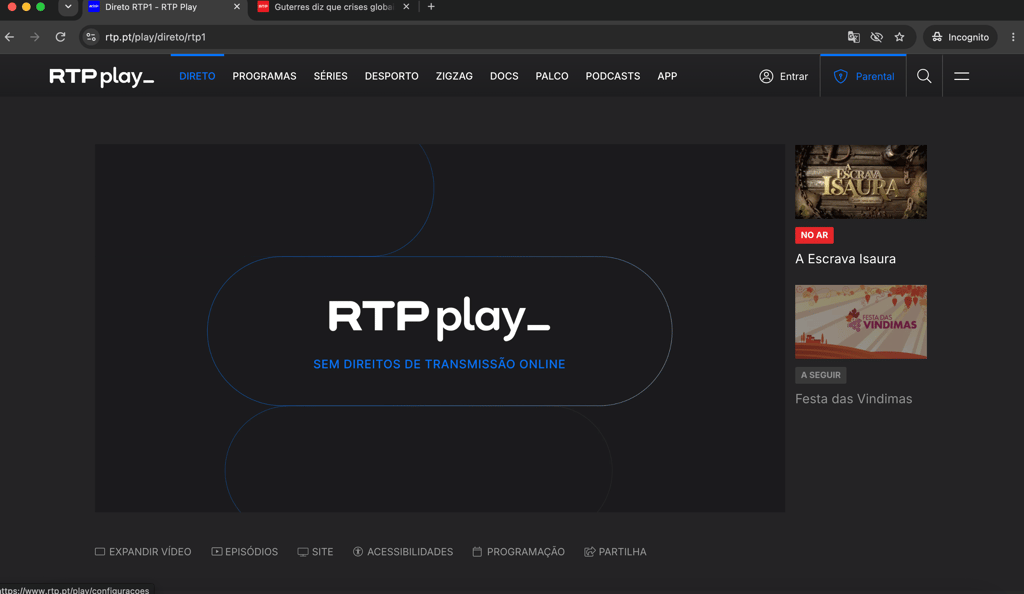
Task: Close the Guterres tab
Action: (406, 7)
